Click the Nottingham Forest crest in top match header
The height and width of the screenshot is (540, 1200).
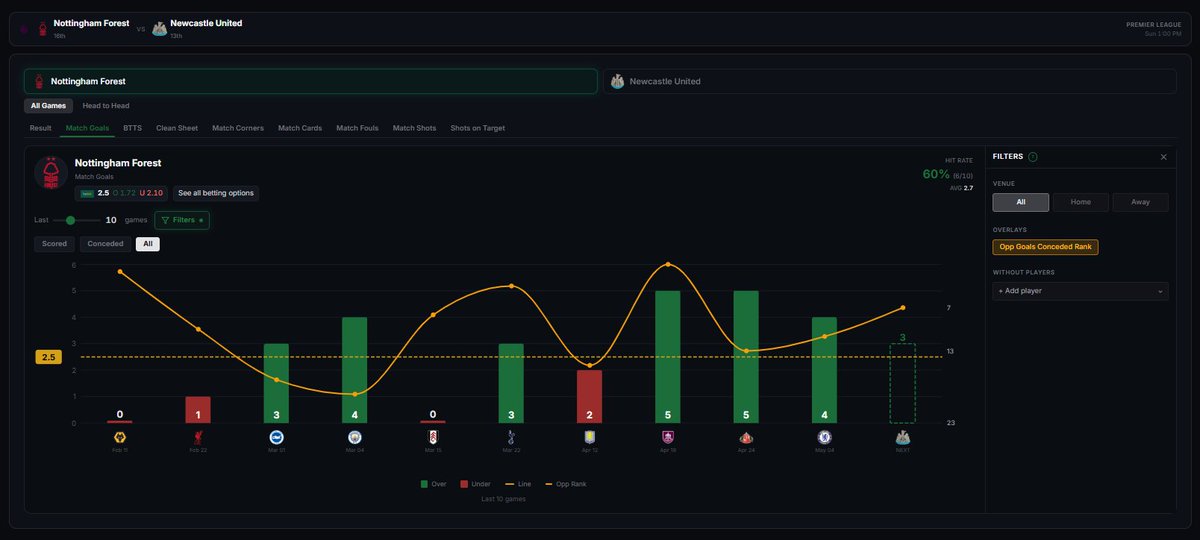42,29
